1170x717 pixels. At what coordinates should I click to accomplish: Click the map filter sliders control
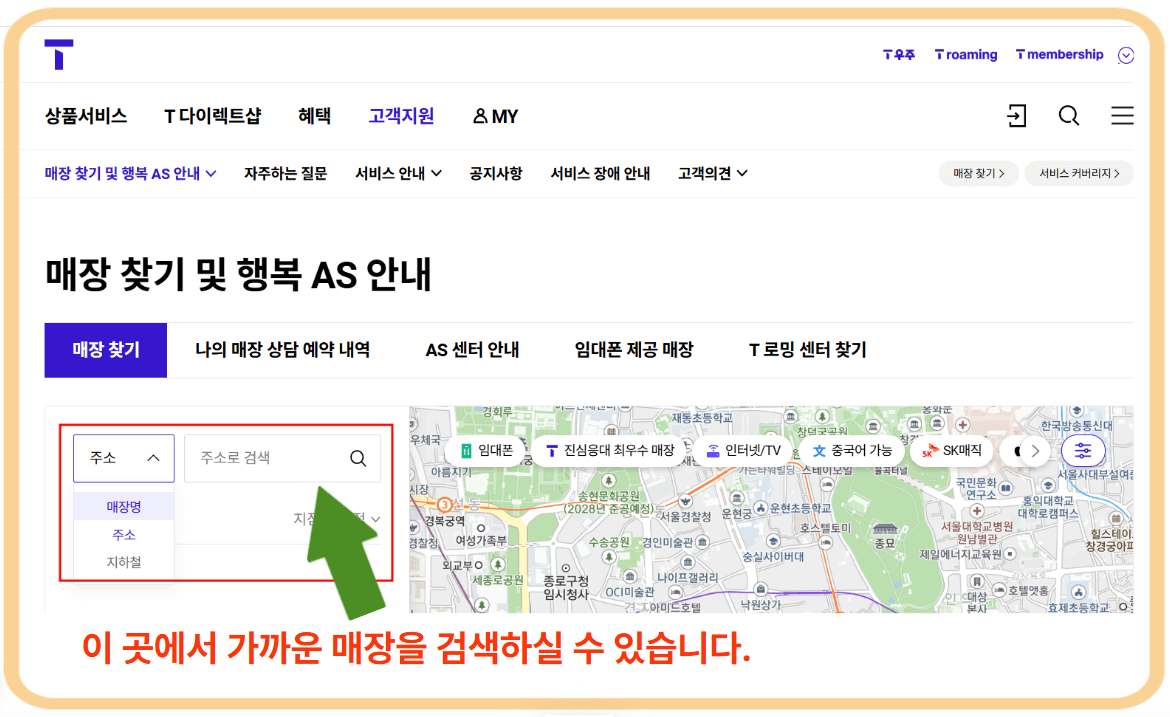[1082, 451]
